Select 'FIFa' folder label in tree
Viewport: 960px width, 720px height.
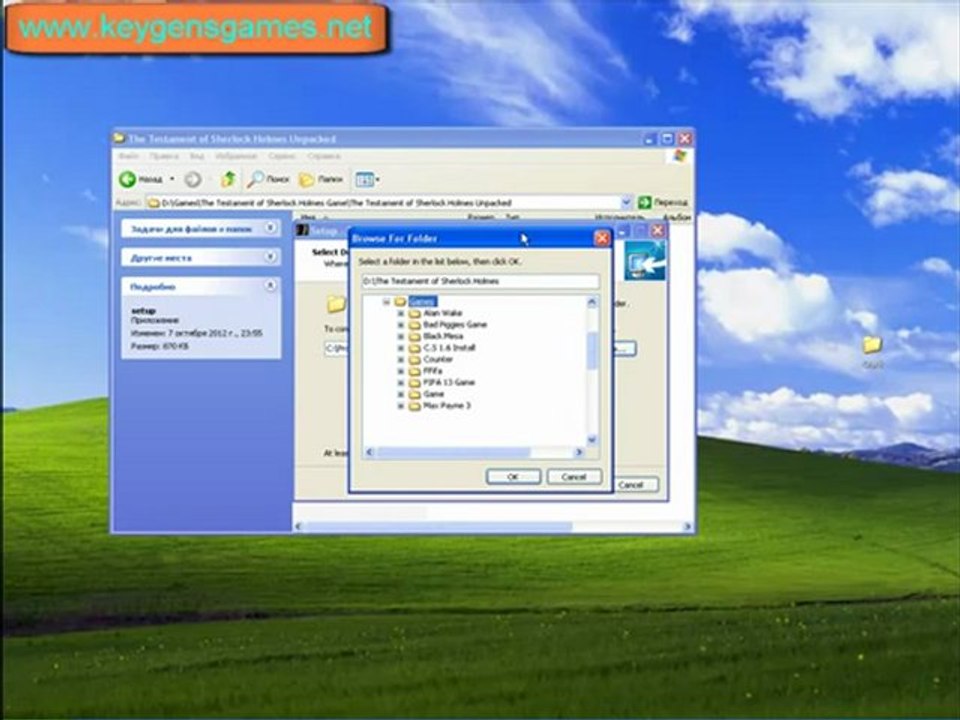click(432, 371)
